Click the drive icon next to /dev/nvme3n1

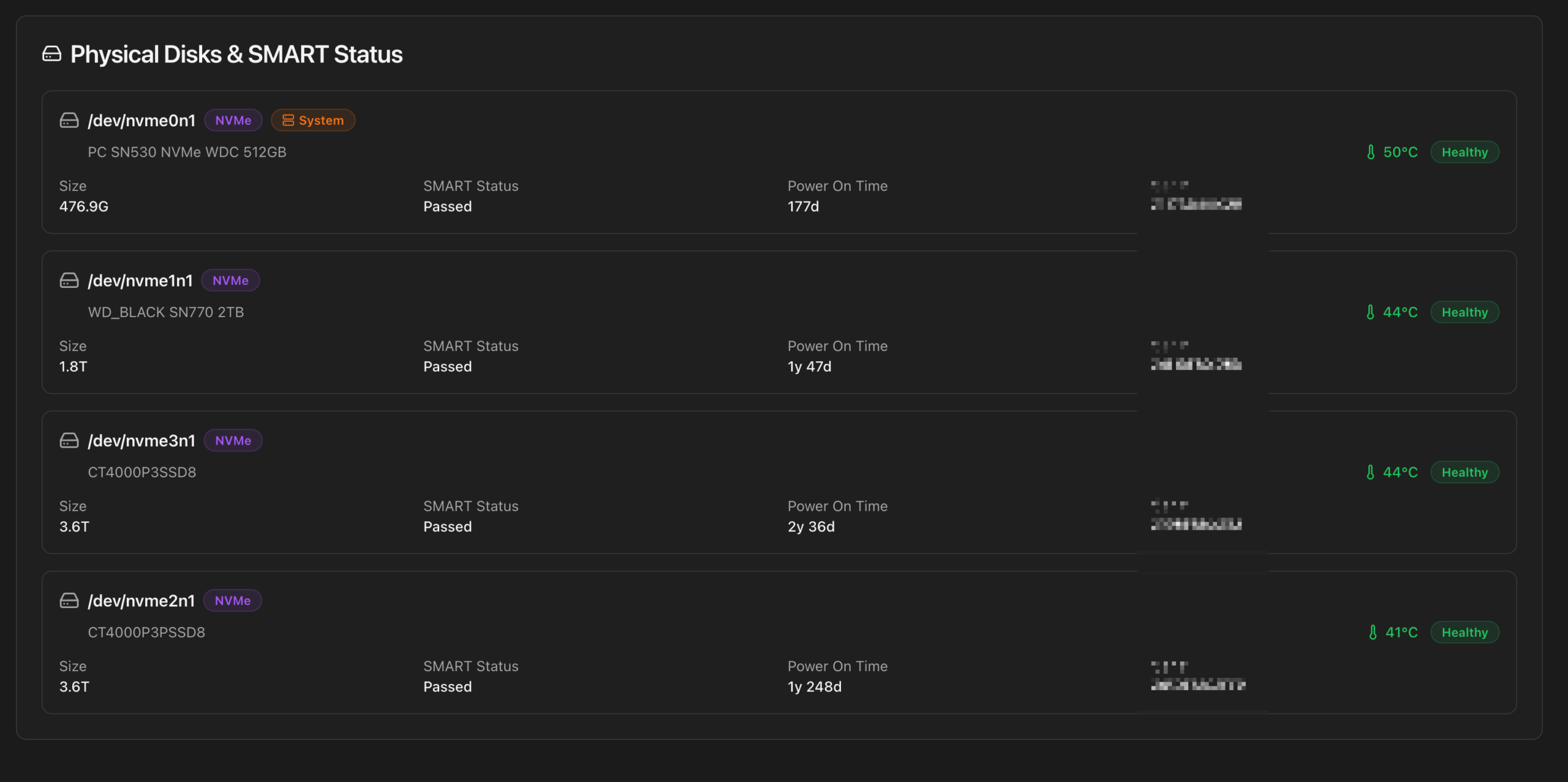click(x=69, y=440)
